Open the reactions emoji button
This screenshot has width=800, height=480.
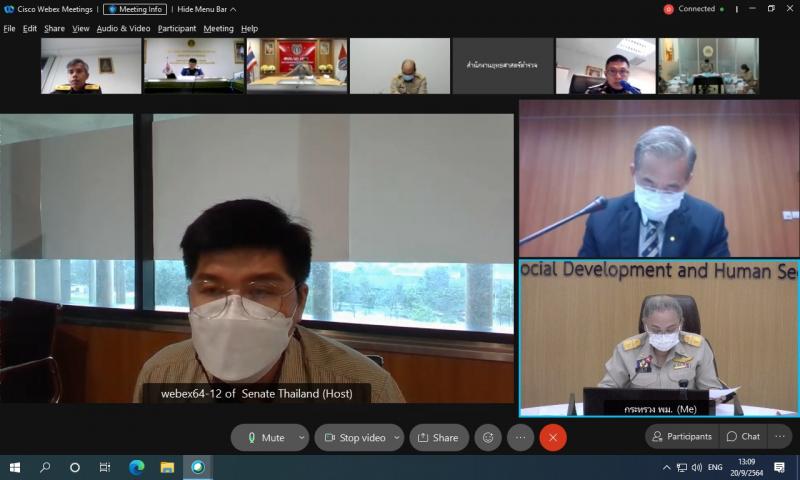(488, 438)
